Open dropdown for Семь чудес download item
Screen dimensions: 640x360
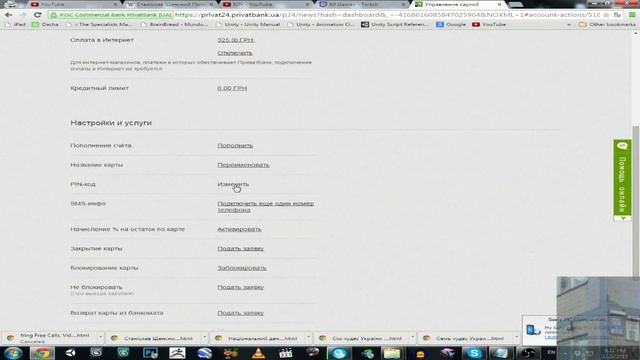coord(516,338)
